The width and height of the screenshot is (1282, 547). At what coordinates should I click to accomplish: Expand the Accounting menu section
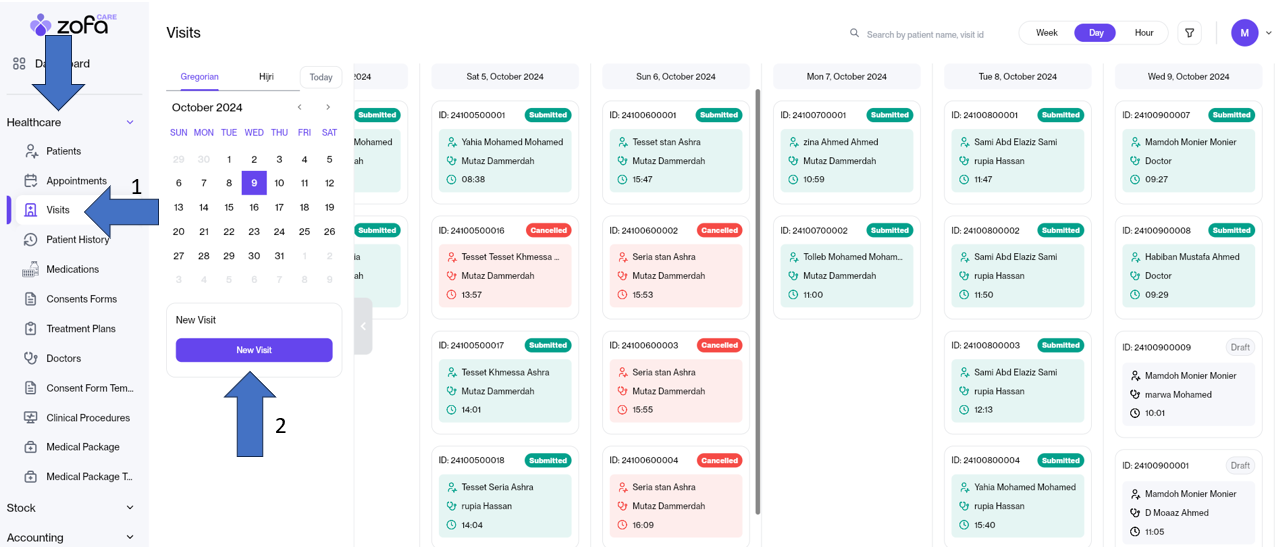click(129, 537)
